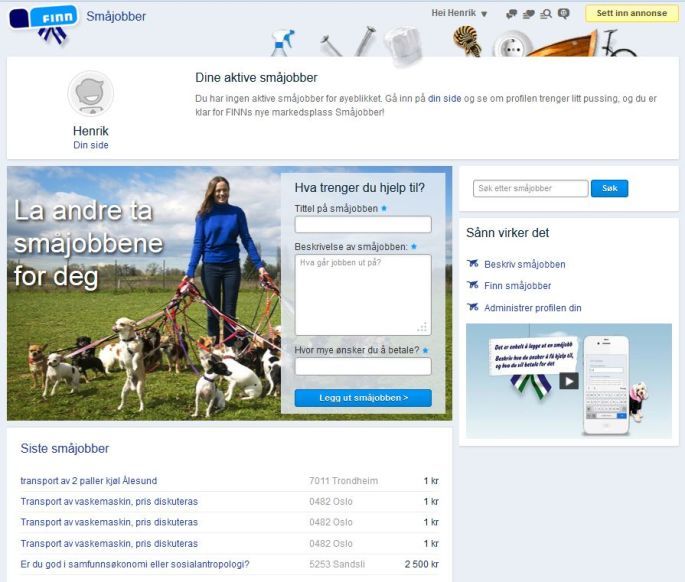Click the Søk etter småjobber search box
685x582 pixels.
tap(530, 188)
